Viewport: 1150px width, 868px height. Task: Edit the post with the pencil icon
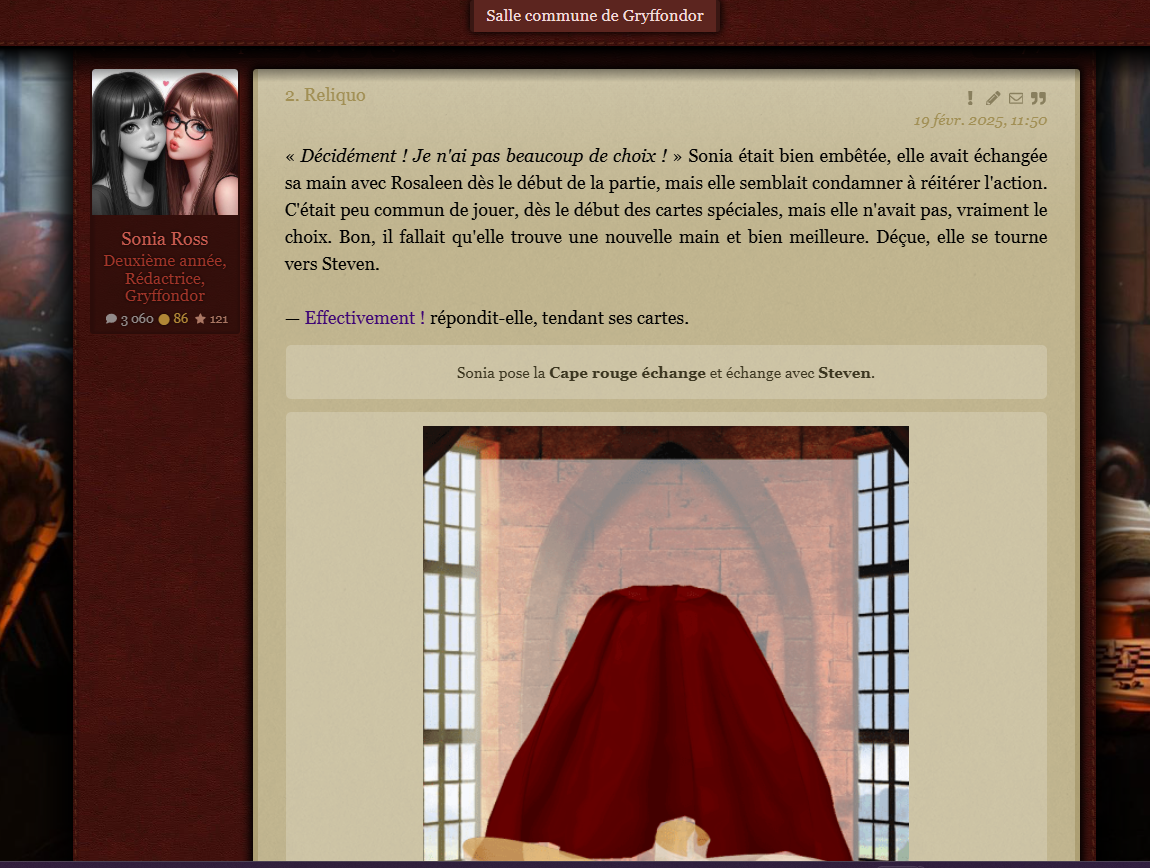[x=993, y=98]
